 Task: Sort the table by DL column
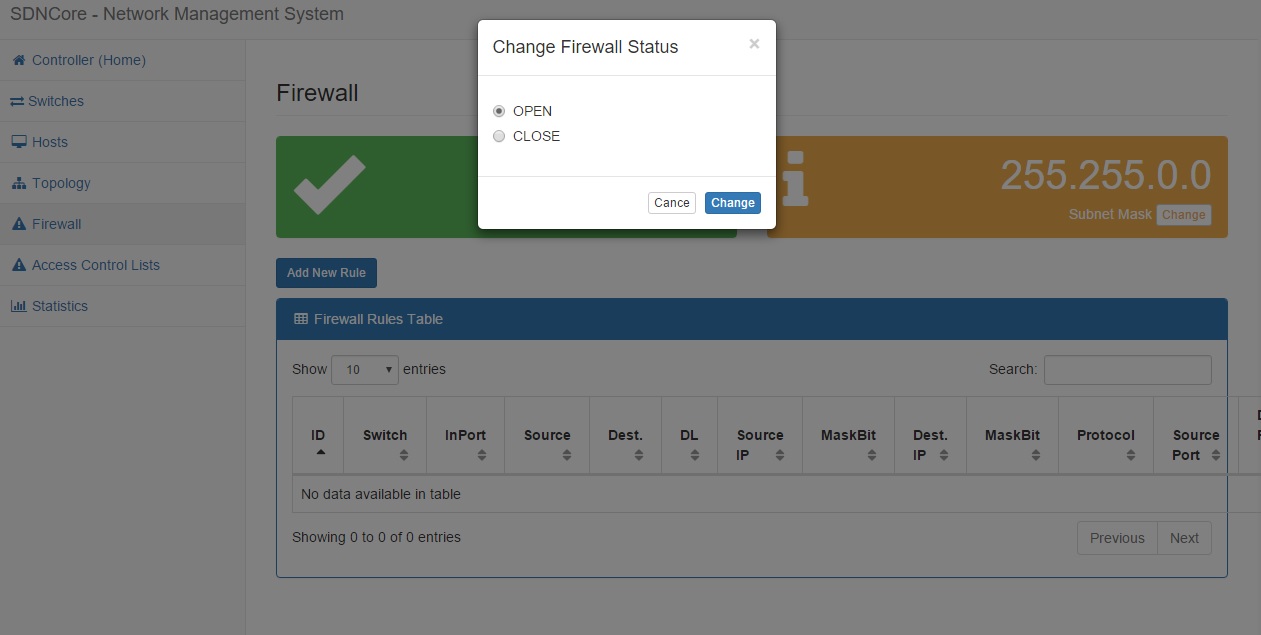coord(690,436)
